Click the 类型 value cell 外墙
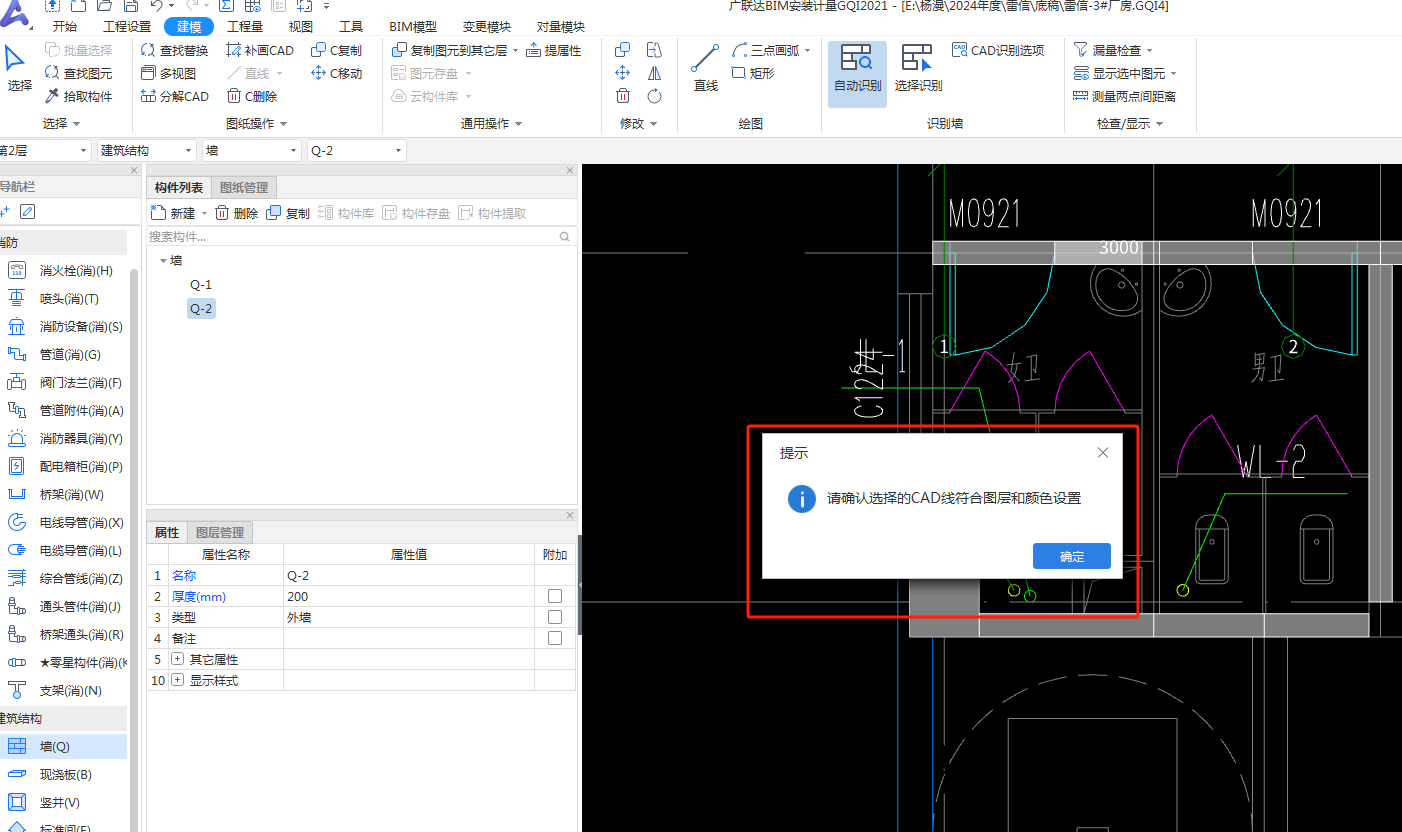Screen dimensions: 1402x832 [x=408, y=617]
